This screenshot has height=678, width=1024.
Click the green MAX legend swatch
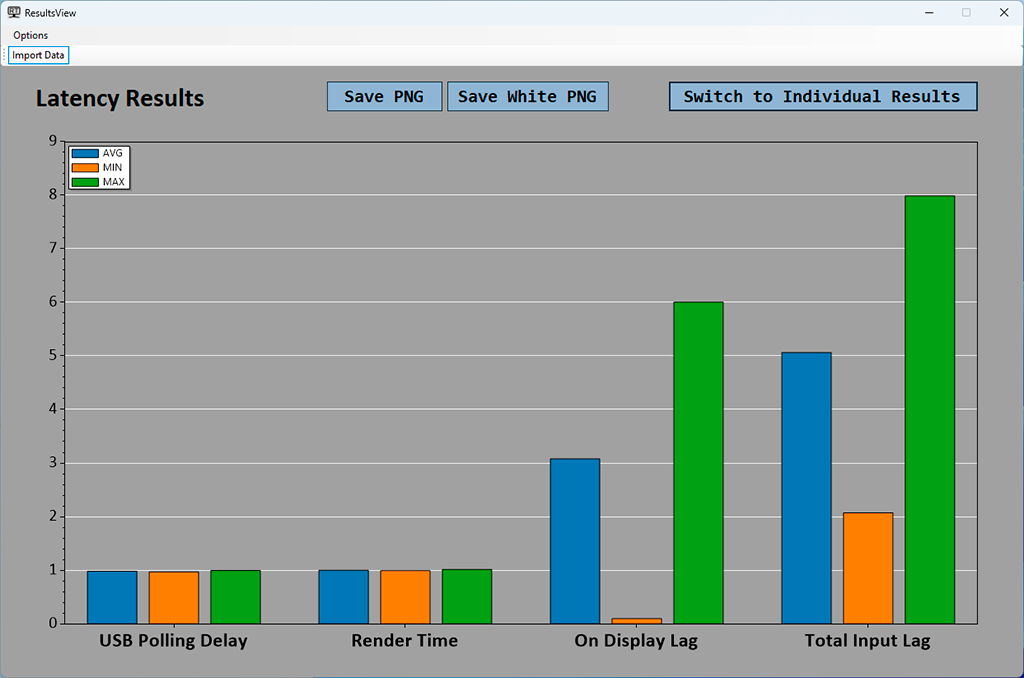[85, 182]
